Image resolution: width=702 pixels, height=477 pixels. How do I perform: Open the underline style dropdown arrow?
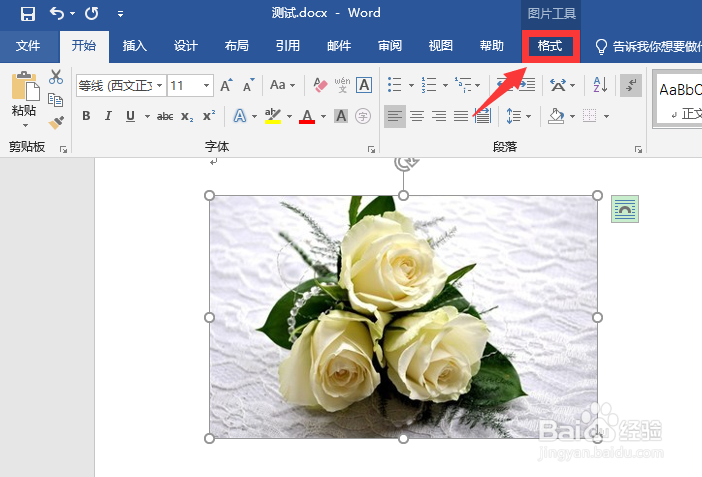147,116
